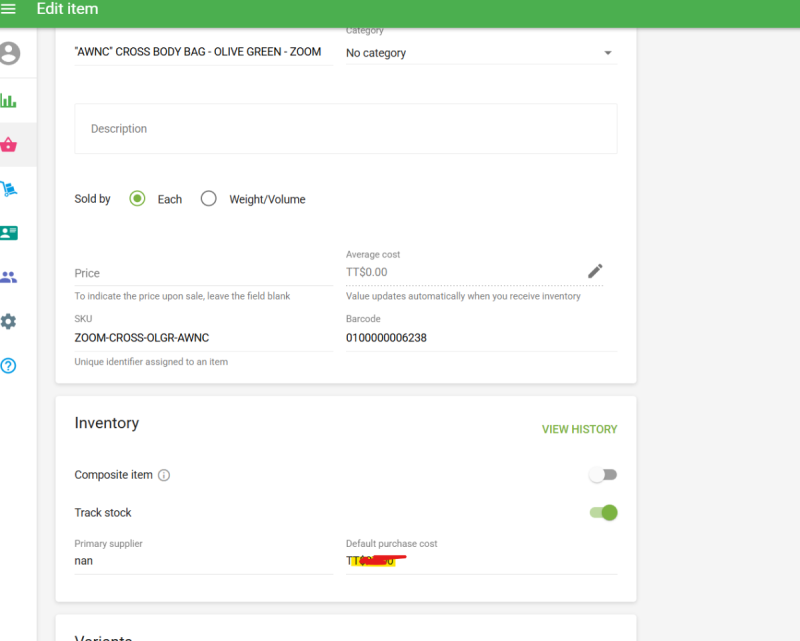Open the Composite item info tooltip icon
The width and height of the screenshot is (800, 641).
click(164, 475)
